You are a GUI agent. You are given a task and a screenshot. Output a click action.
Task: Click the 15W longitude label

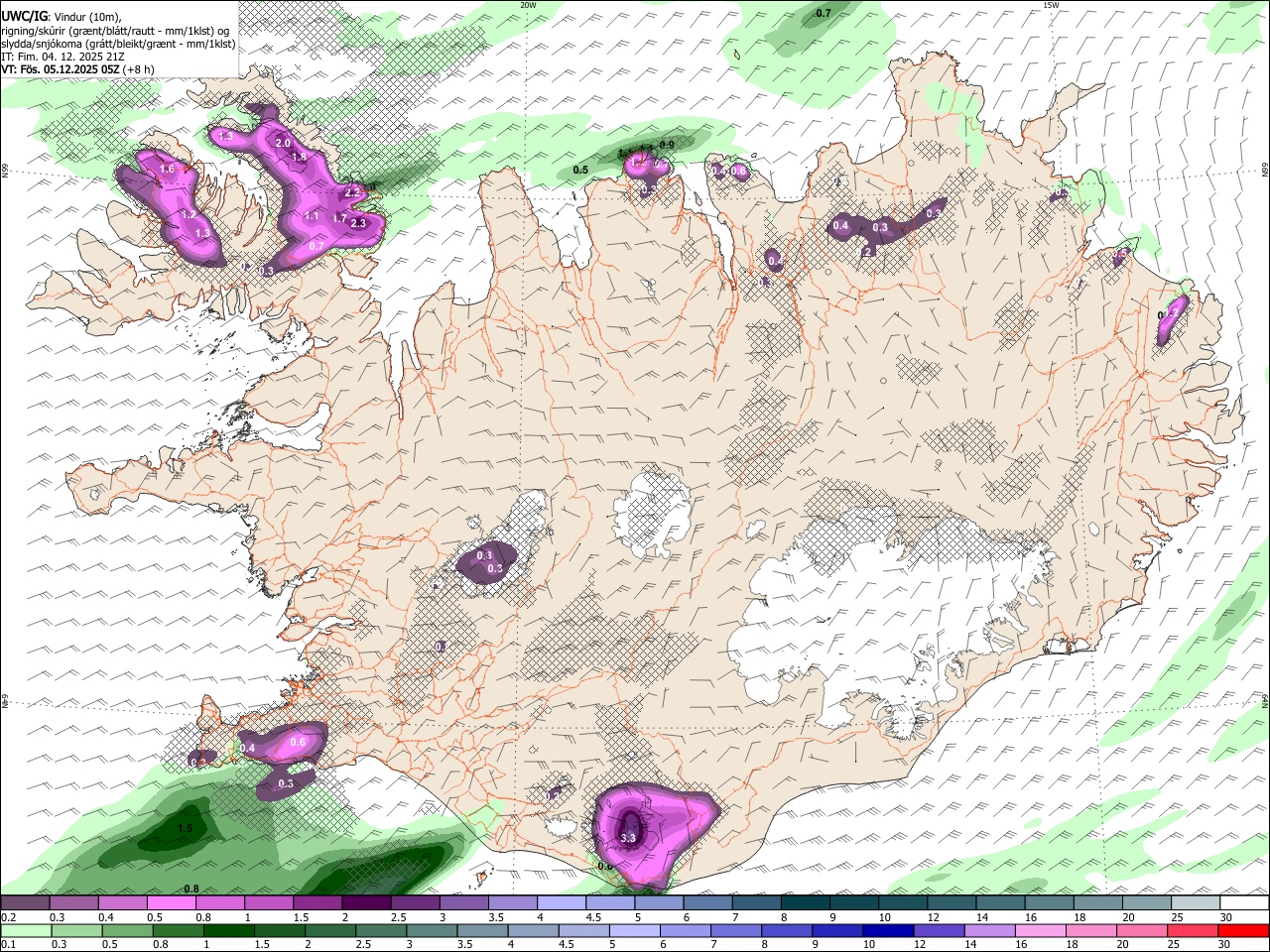click(x=1051, y=5)
